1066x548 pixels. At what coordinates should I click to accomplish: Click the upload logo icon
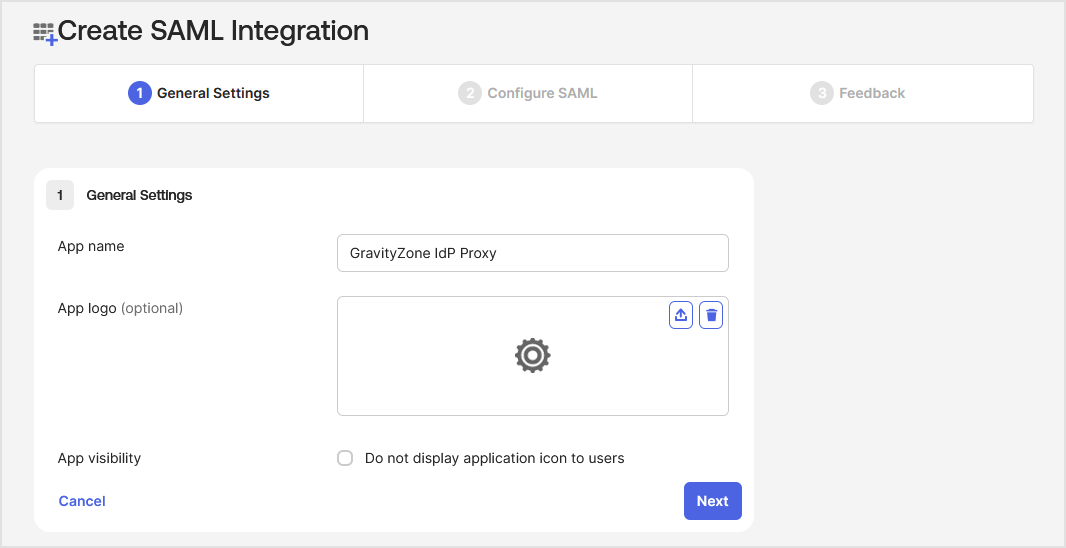coord(681,315)
